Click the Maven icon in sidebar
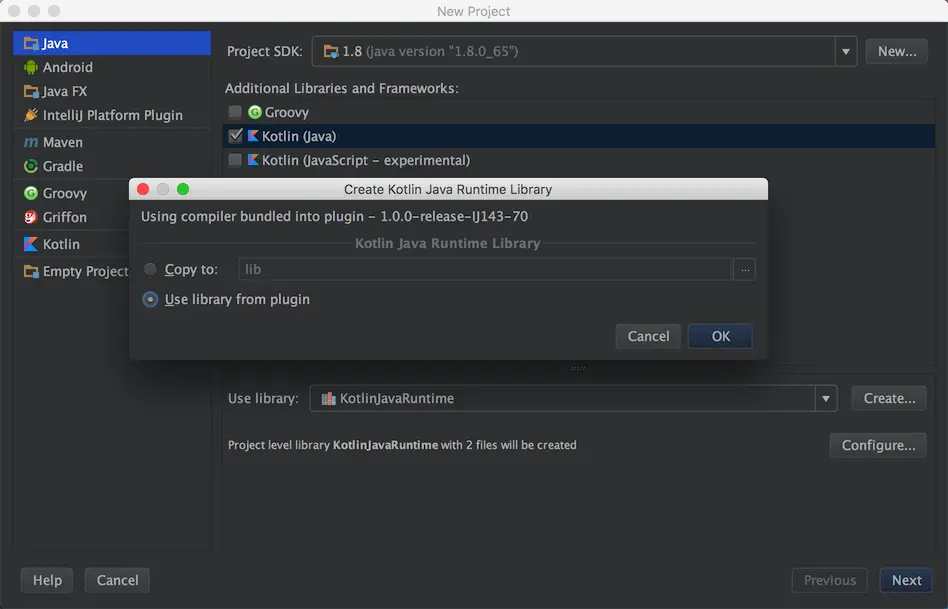Viewport: 948px width, 609px height. (31, 142)
